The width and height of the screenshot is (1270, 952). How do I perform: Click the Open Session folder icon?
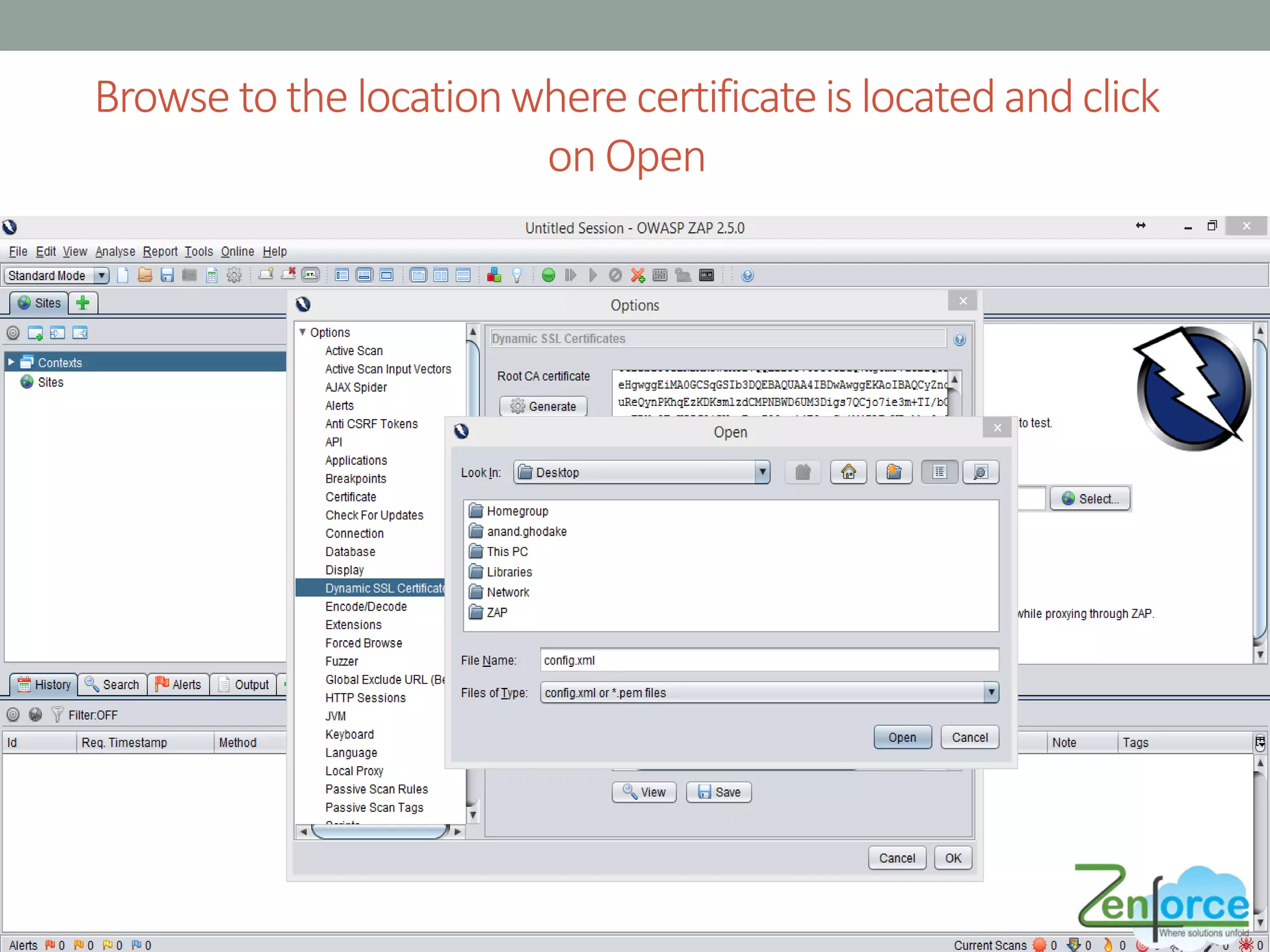145,275
